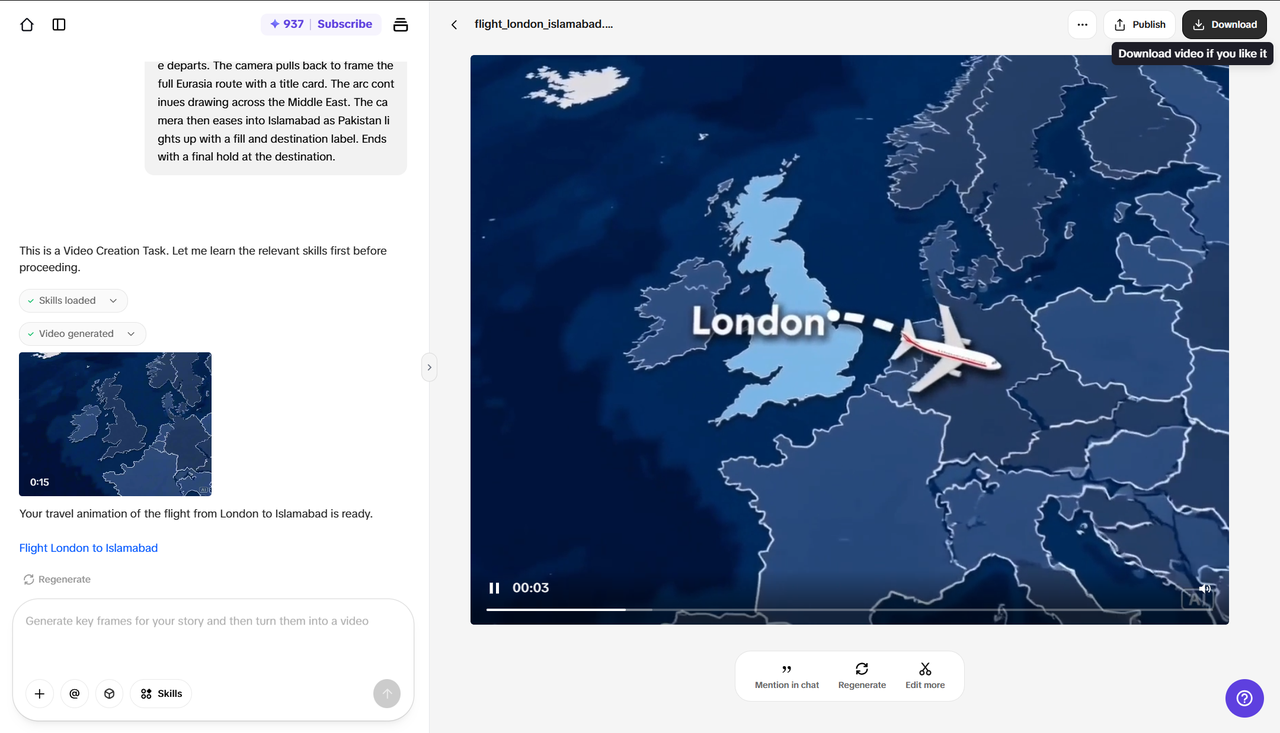Publish the video
The image size is (1280, 733).
click(1139, 25)
